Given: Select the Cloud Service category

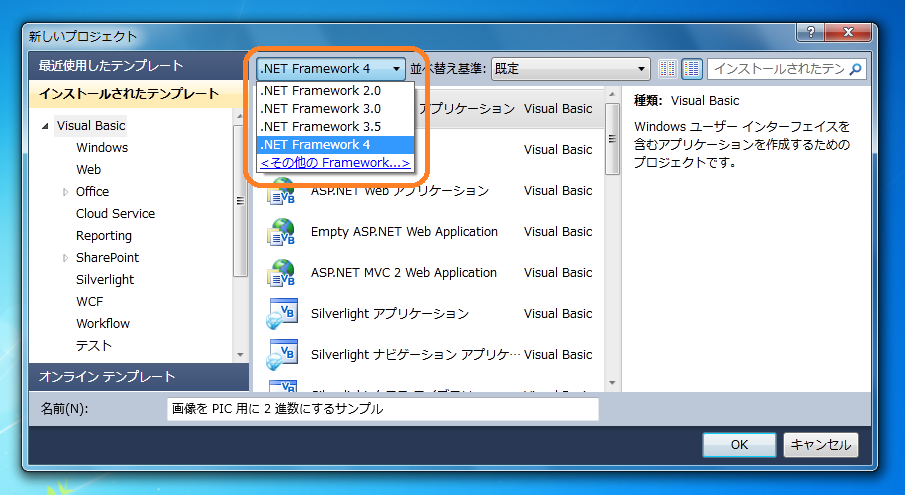Looking at the screenshot, I should click(115, 213).
